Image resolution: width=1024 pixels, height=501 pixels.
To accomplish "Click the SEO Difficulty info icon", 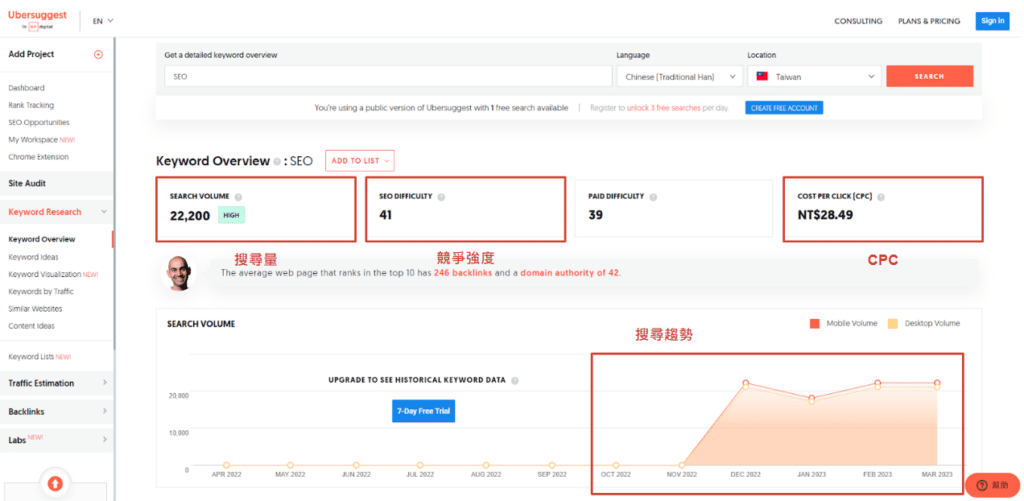I will tap(441, 197).
